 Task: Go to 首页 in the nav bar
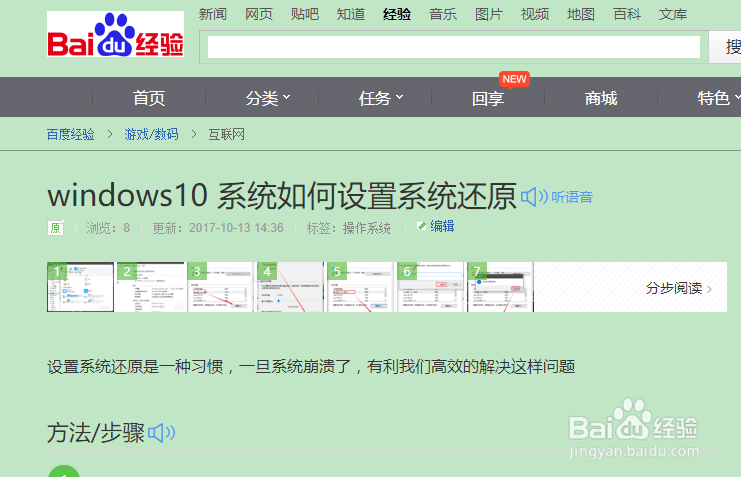[x=149, y=98]
